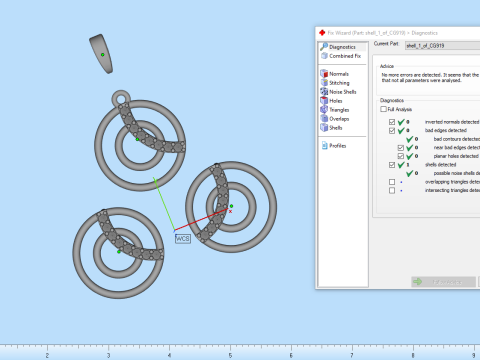The width and height of the screenshot is (480, 360).
Task: Select the Holes fix icon
Action: point(324,101)
